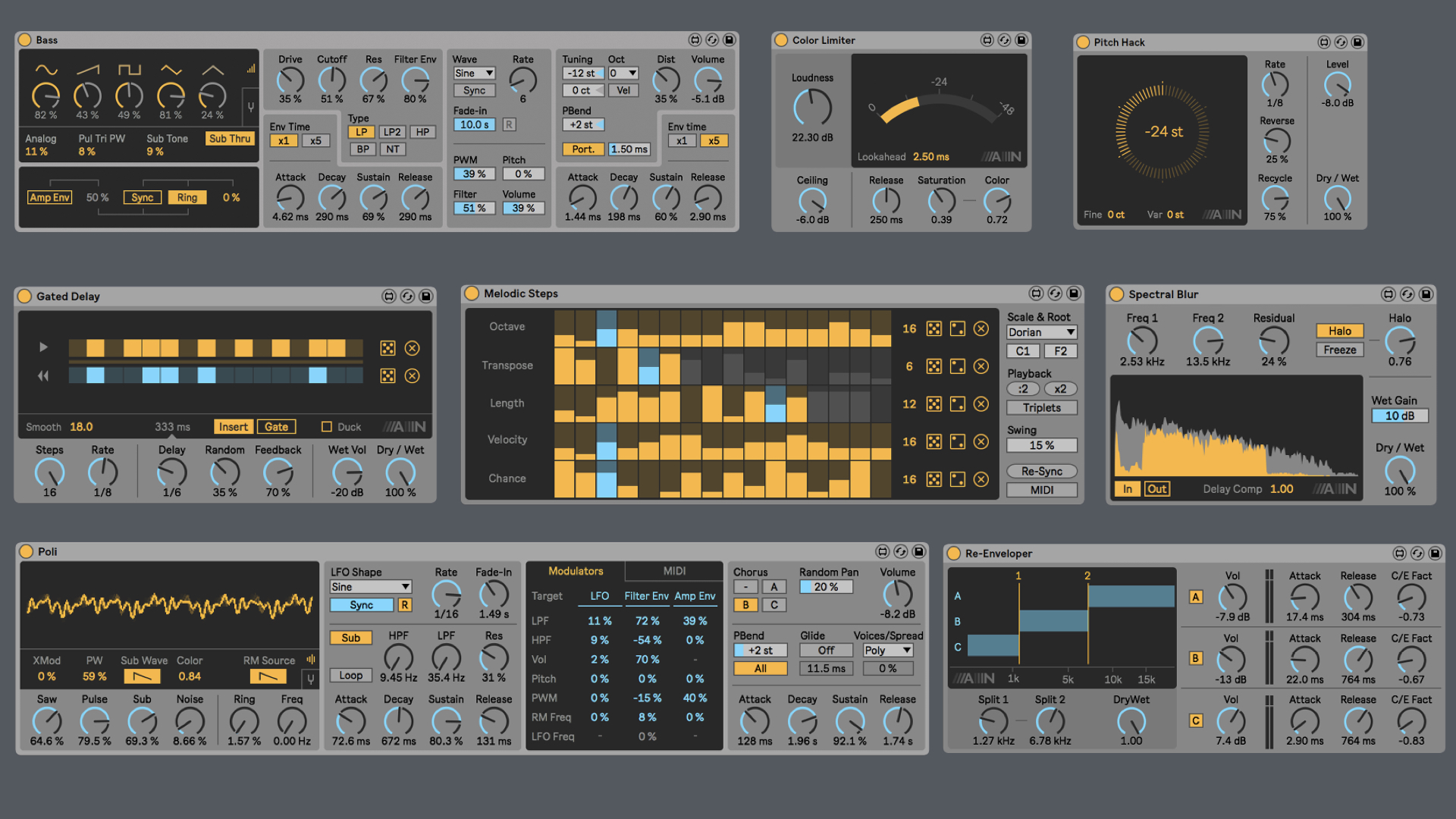Click the dice randomize icon on Gated Delay's top row
1456x819 pixels.
(x=388, y=347)
